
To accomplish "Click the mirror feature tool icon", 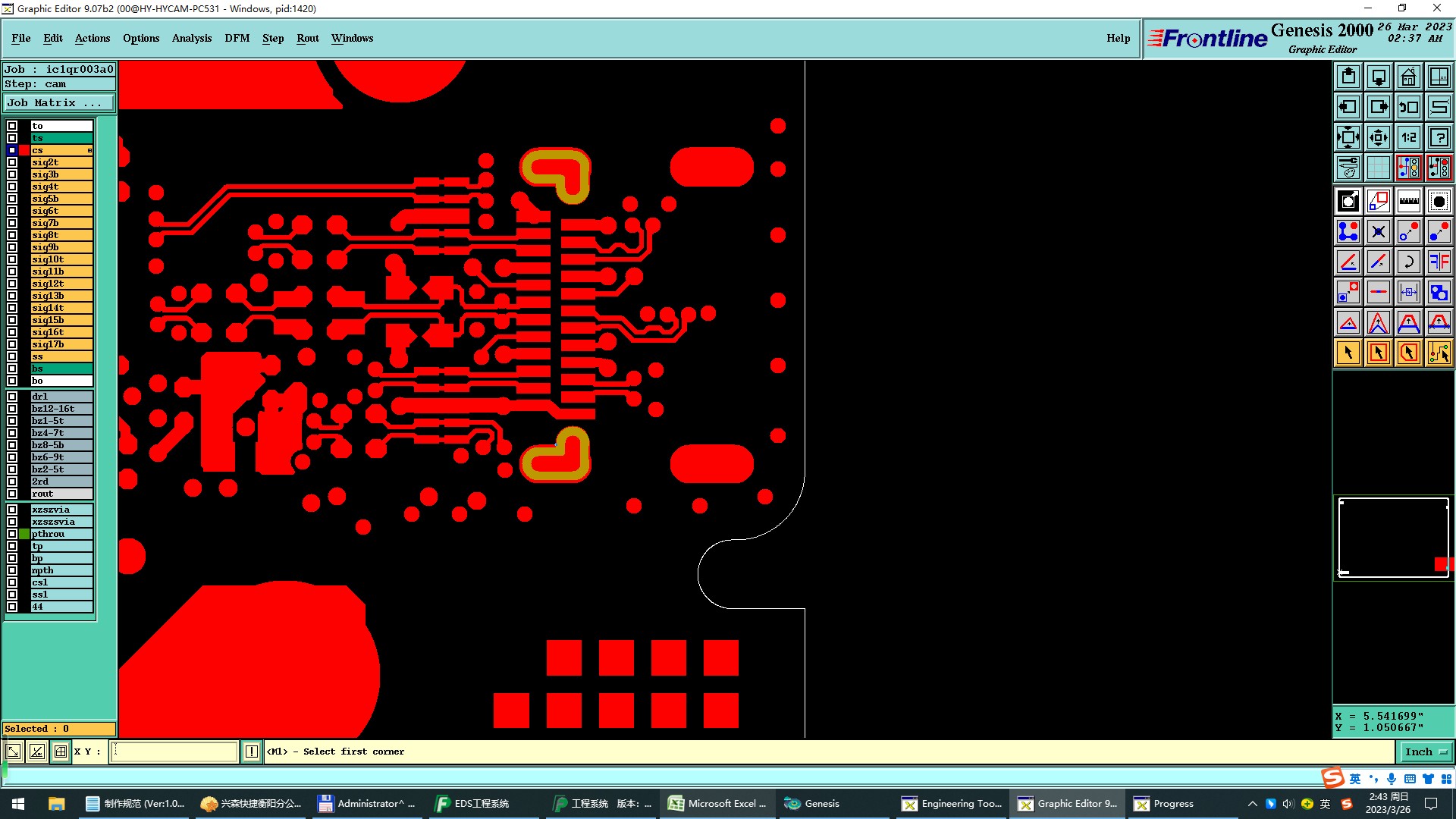I will pyautogui.click(x=1439, y=262).
